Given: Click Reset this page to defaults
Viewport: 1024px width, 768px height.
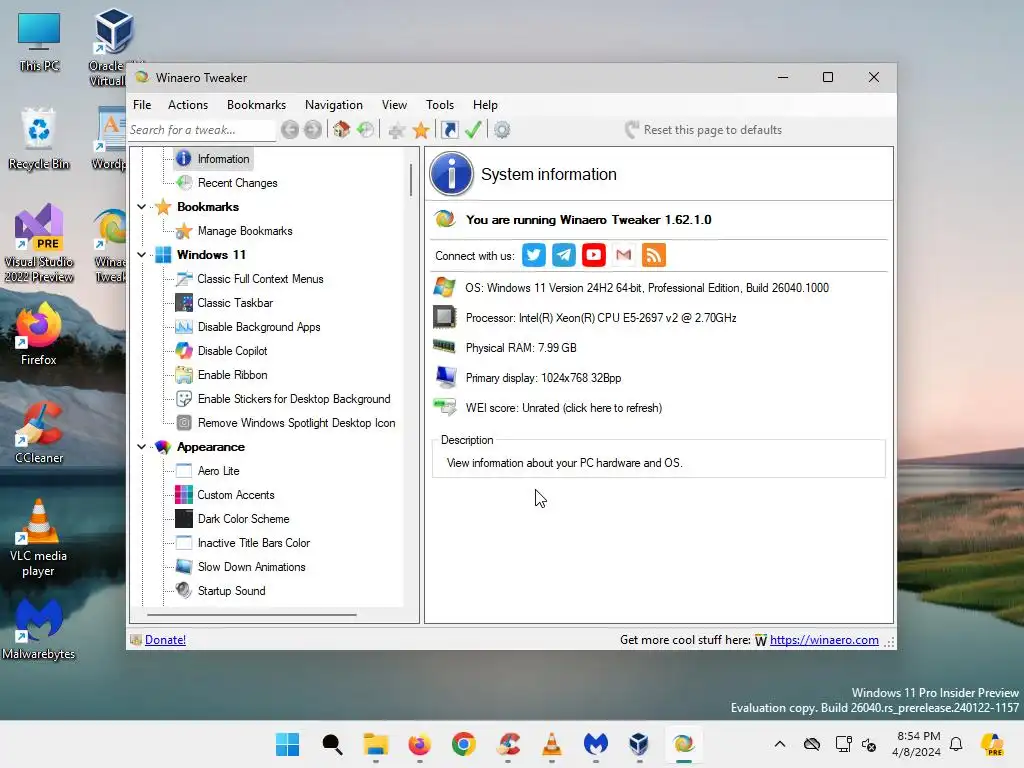Looking at the screenshot, I should pyautogui.click(x=703, y=130).
